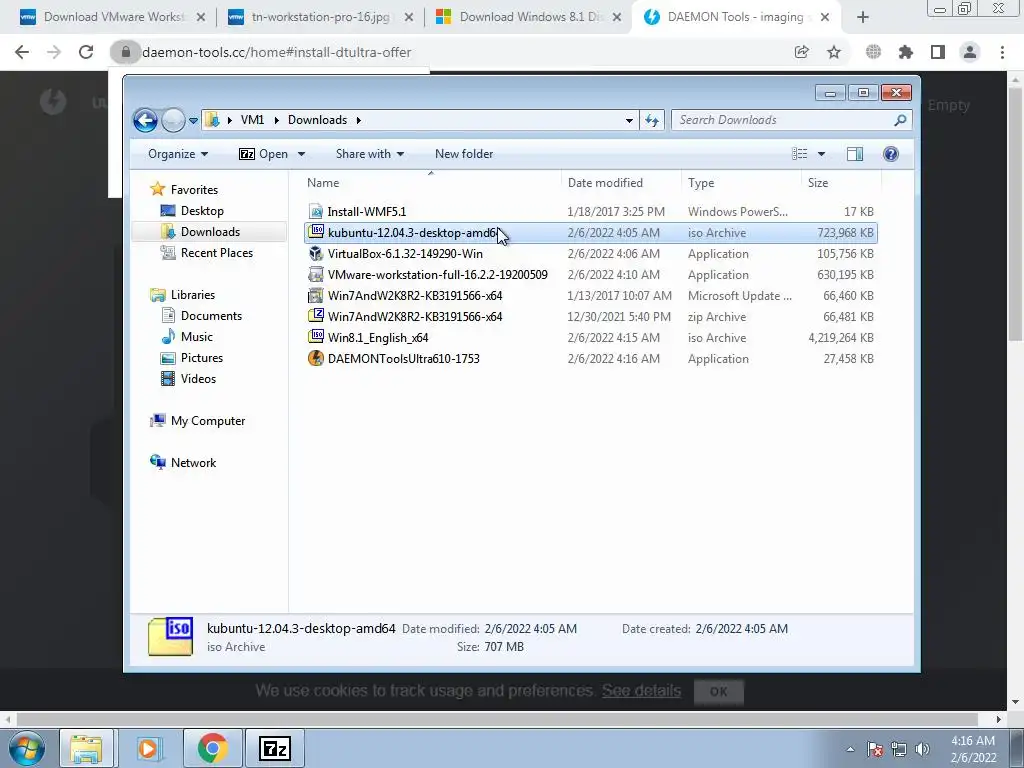Open Pictures library
The width and height of the screenshot is (1024, 768).
pos(202,358)
